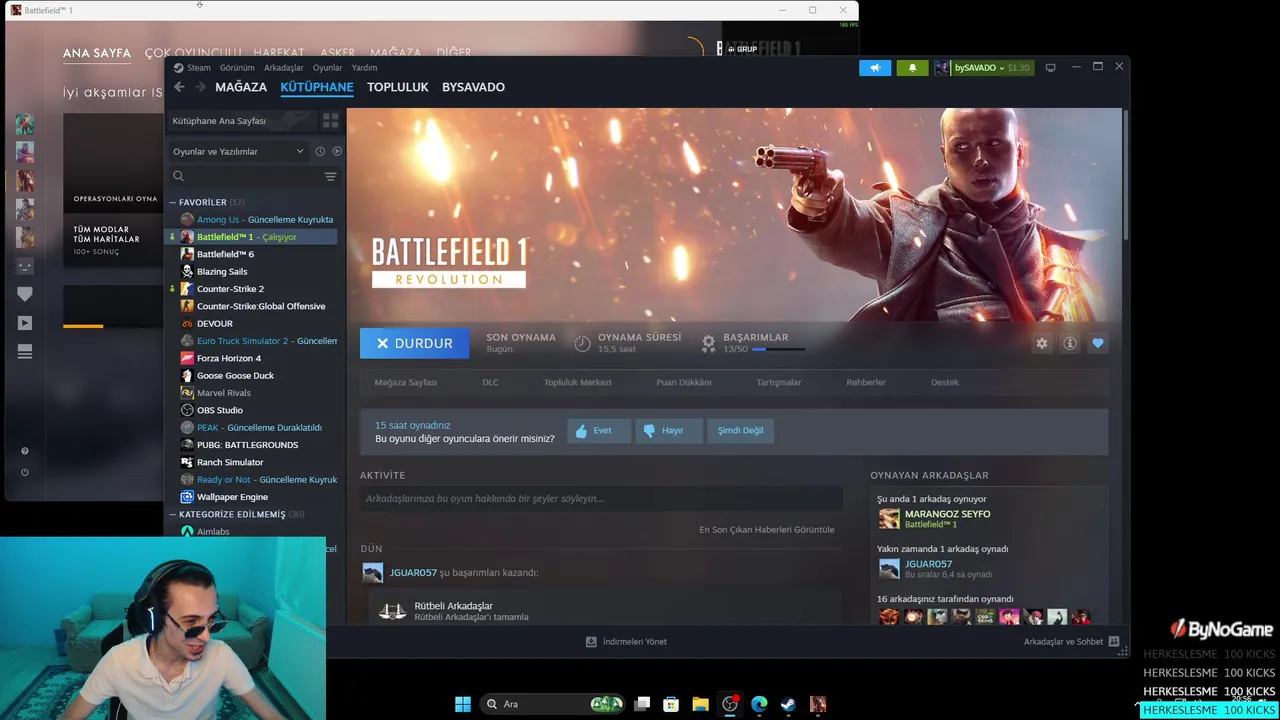Open Topluluk Merkezi link
Image resolution: width=1280 pixels, height=720 pixels.
[x=577, y=382]
